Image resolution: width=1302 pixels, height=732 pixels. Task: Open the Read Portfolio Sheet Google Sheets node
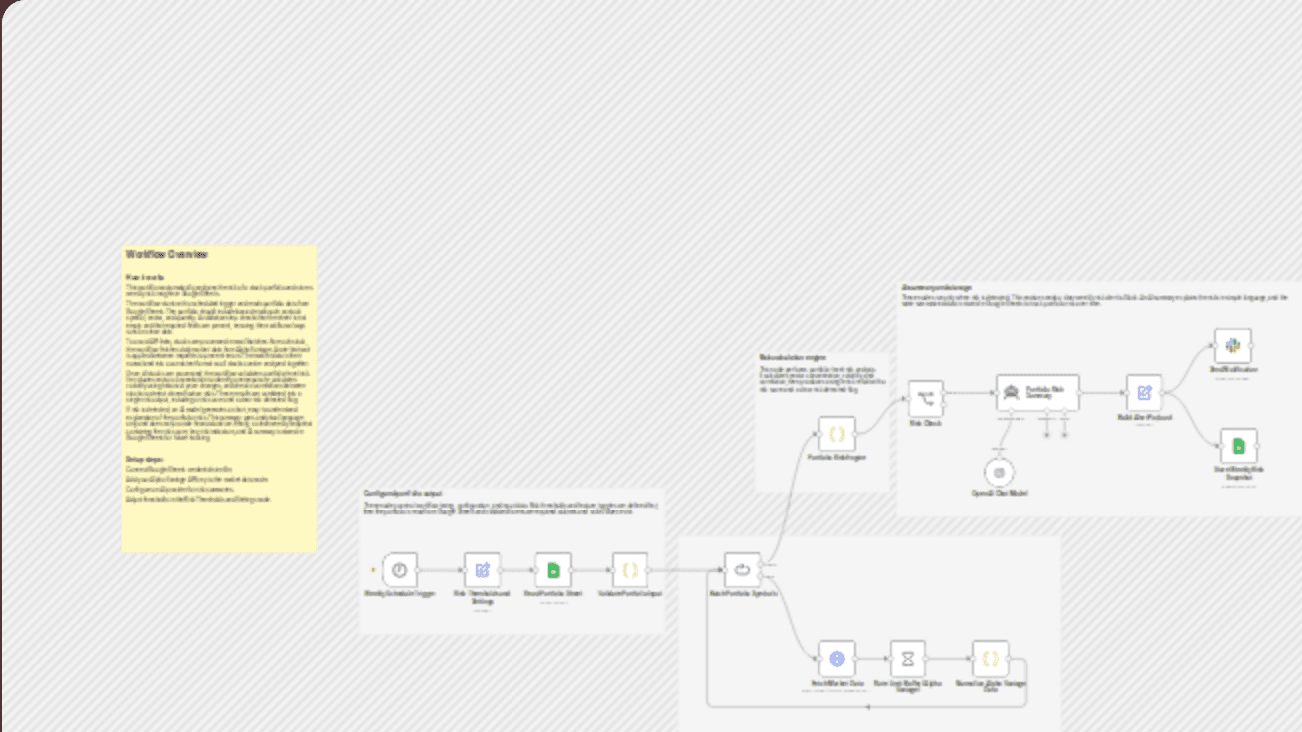(x=553, y=570)
